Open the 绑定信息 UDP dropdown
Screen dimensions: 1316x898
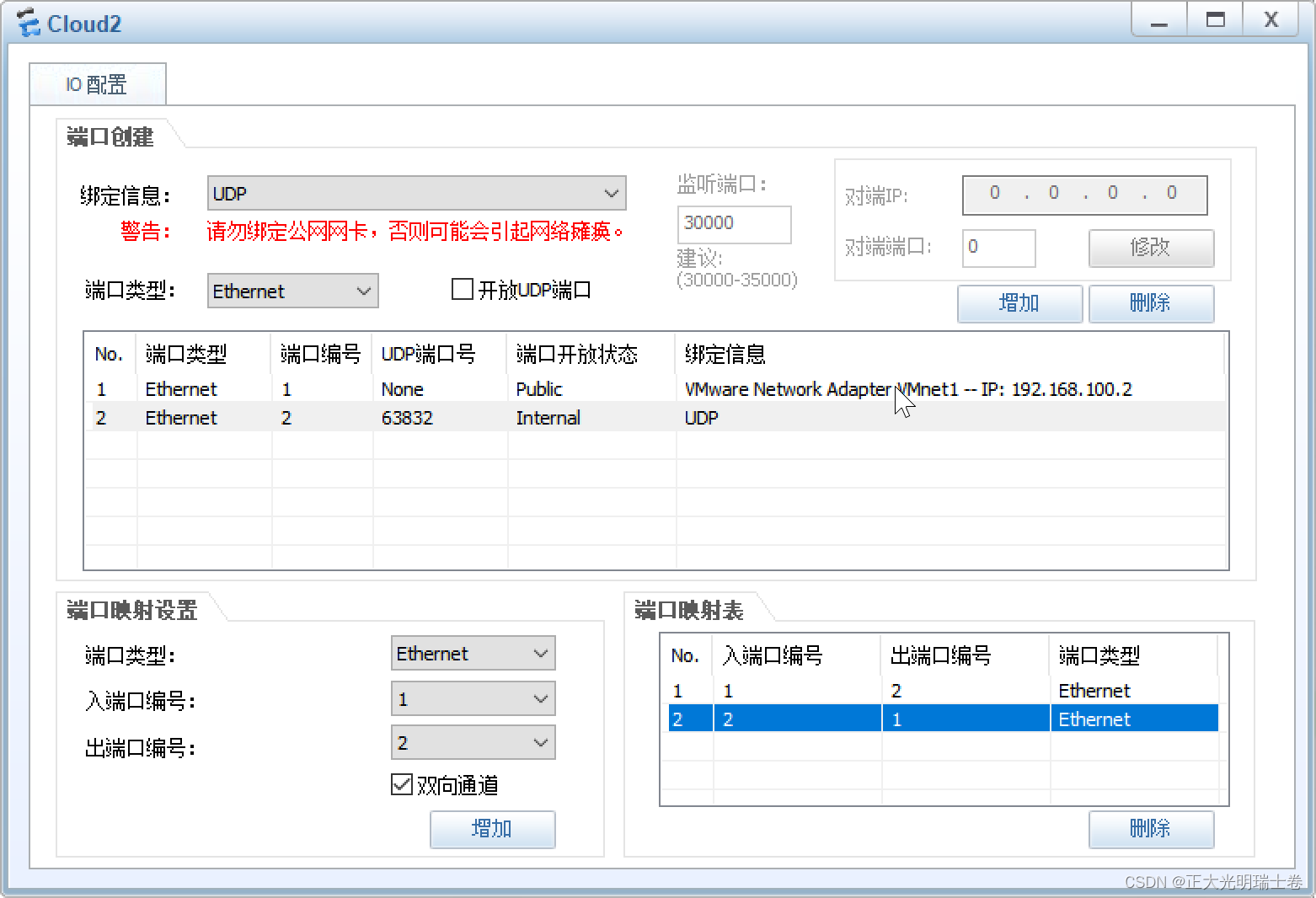(416, 193)
